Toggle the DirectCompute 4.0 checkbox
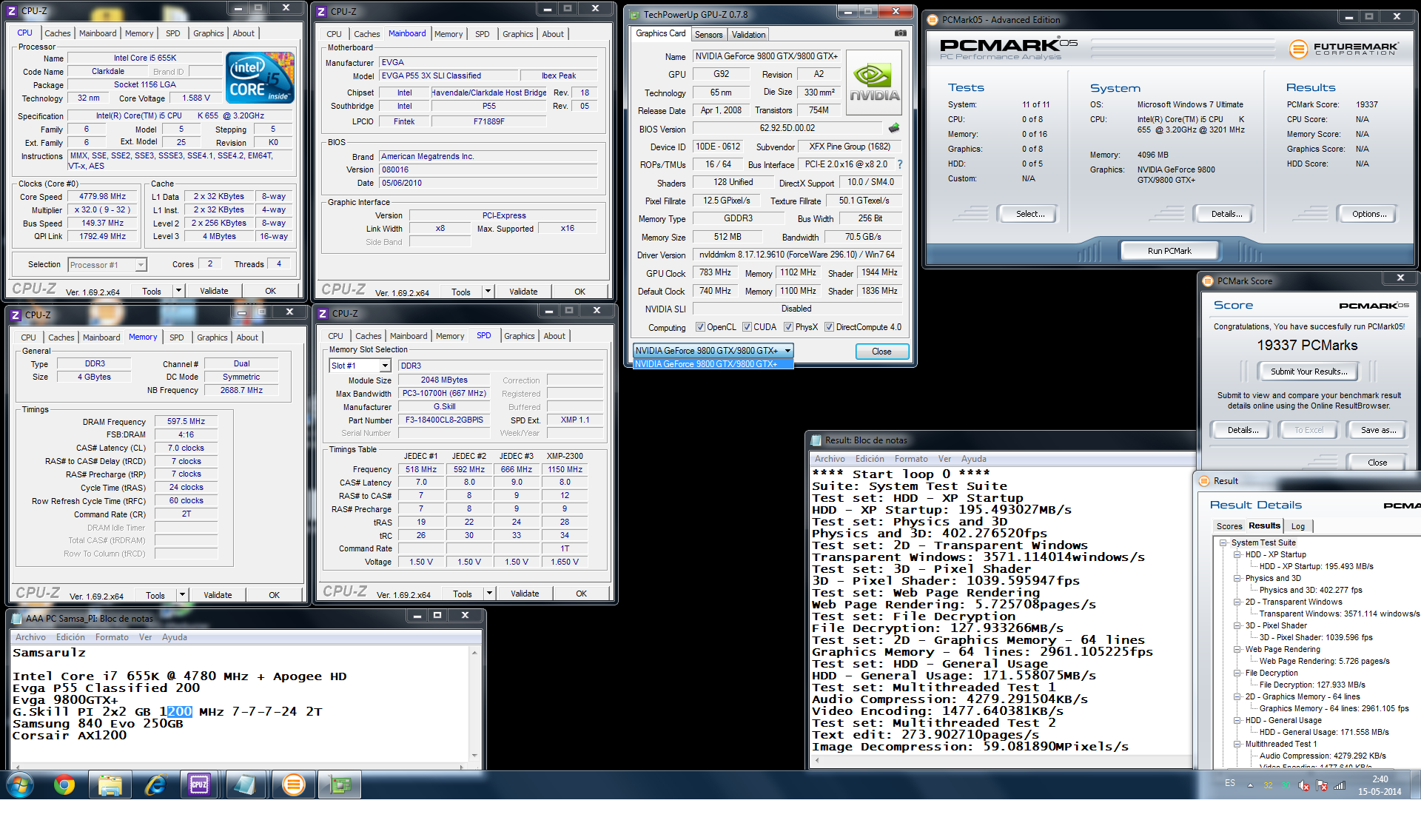This screenshot has width=1421, height=840. coord(829,327)
